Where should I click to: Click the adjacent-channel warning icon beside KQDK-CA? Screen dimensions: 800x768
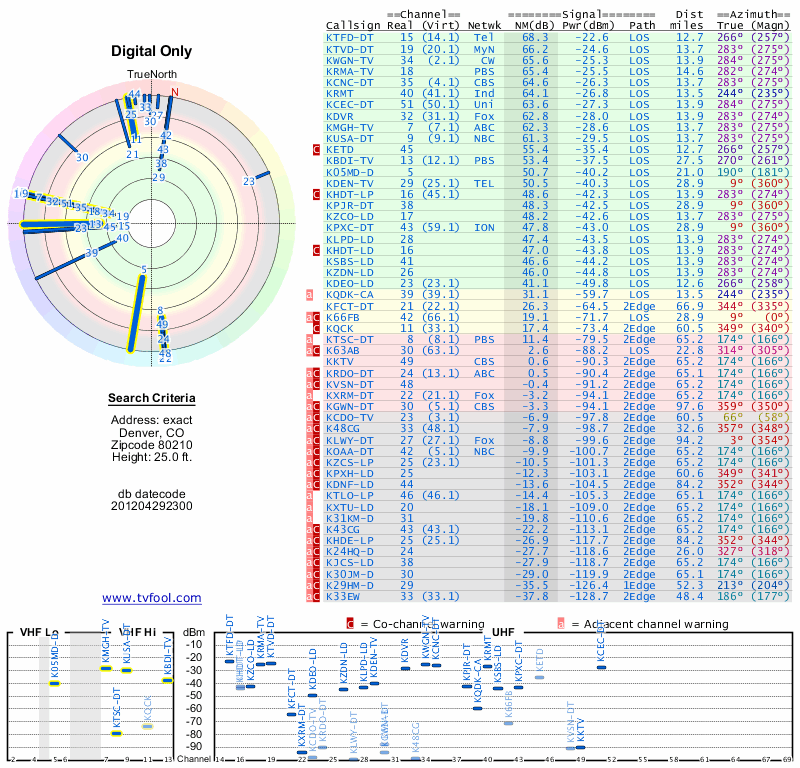click(309, 294)
